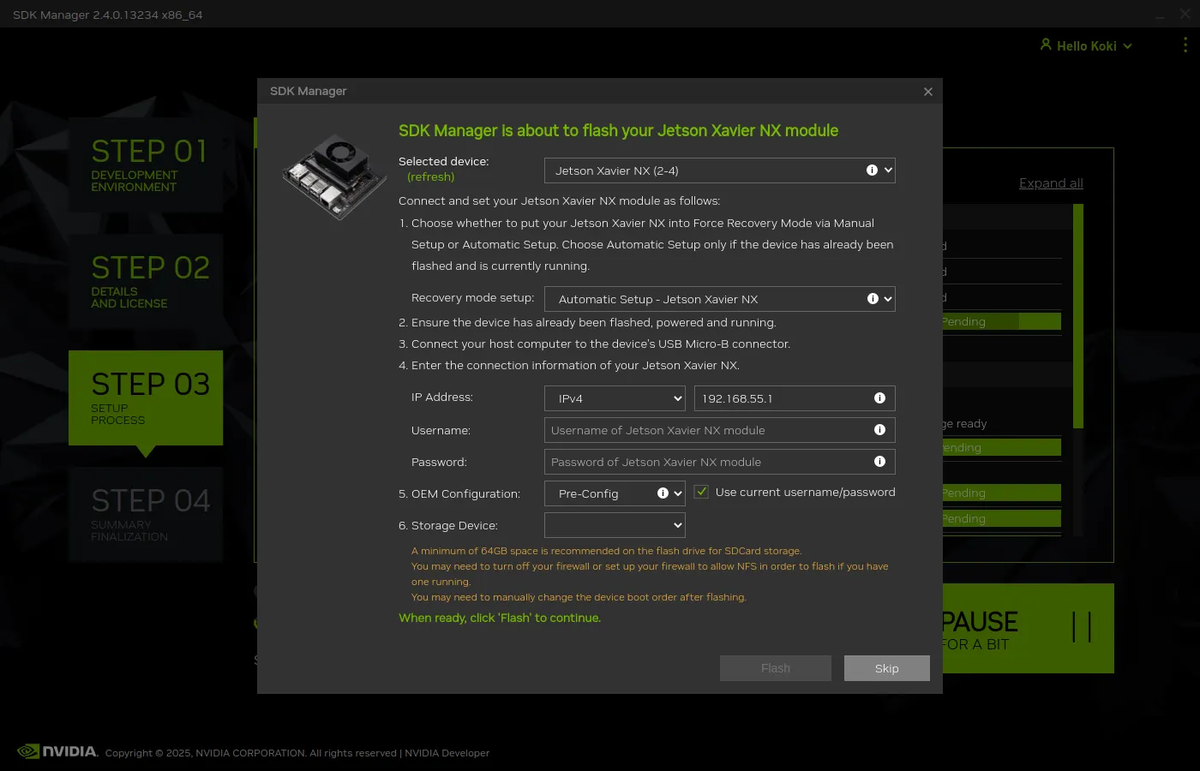Select Step 03 Setup Process
Screen dimensions: 1200x771
146,398
